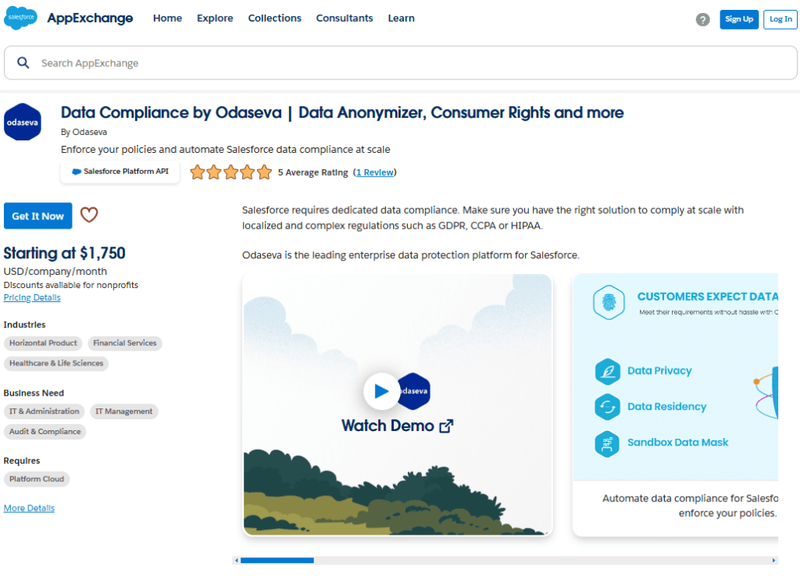The height and width of the screenshot is (580, 800).
Task: Select the IT Management tag
Action: pyautogui.click(x=124, y=411)
